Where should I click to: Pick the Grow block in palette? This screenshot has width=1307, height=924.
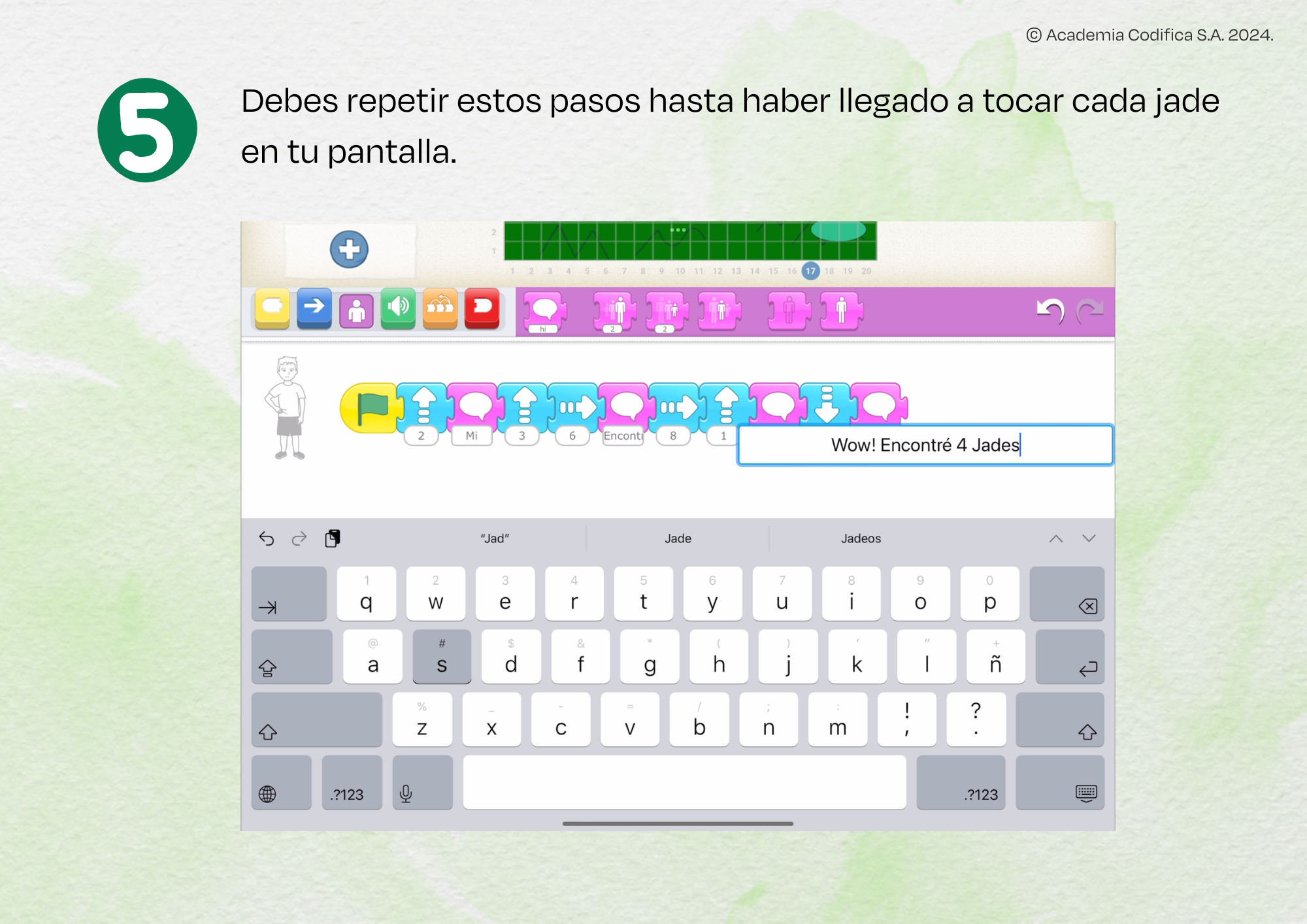(x=614, y=312)
